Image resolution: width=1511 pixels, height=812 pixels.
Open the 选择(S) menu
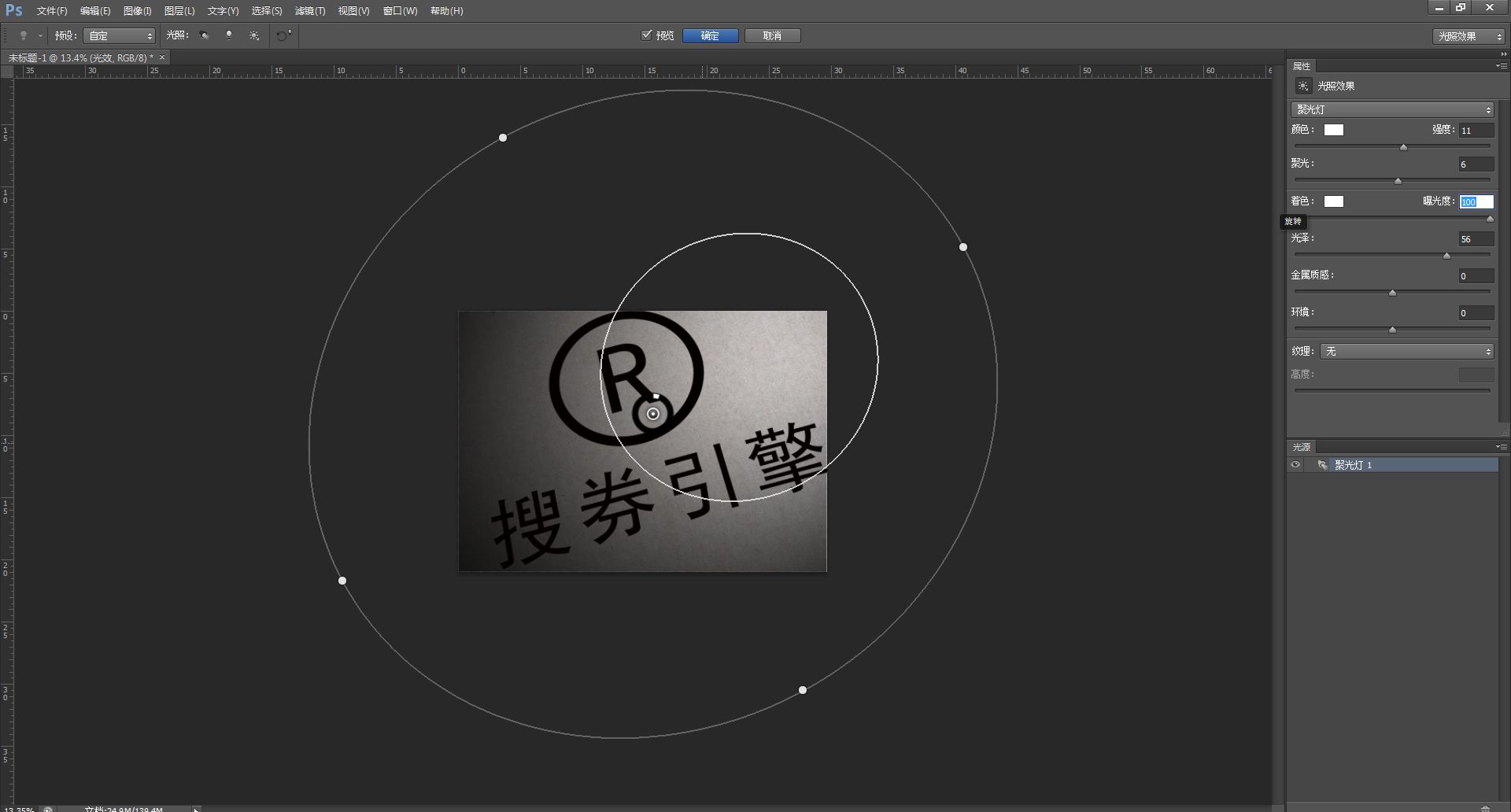(266, 11)
